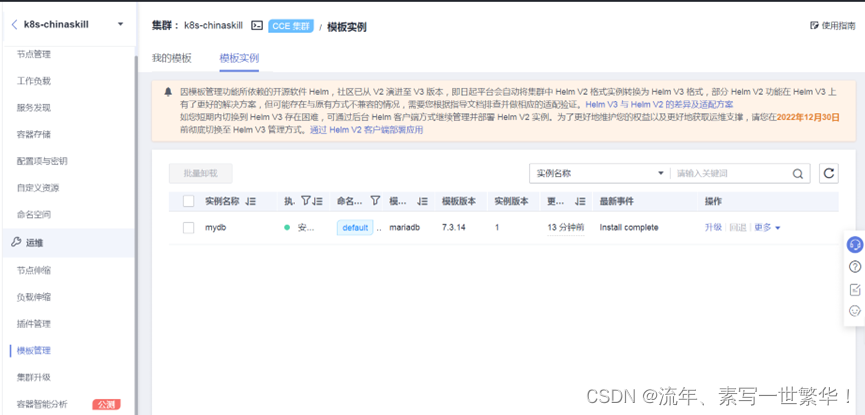This screenshot has width=865, height=415.
Task: Expand the 更多 actions dropdown
Action: tap(767, 227)
